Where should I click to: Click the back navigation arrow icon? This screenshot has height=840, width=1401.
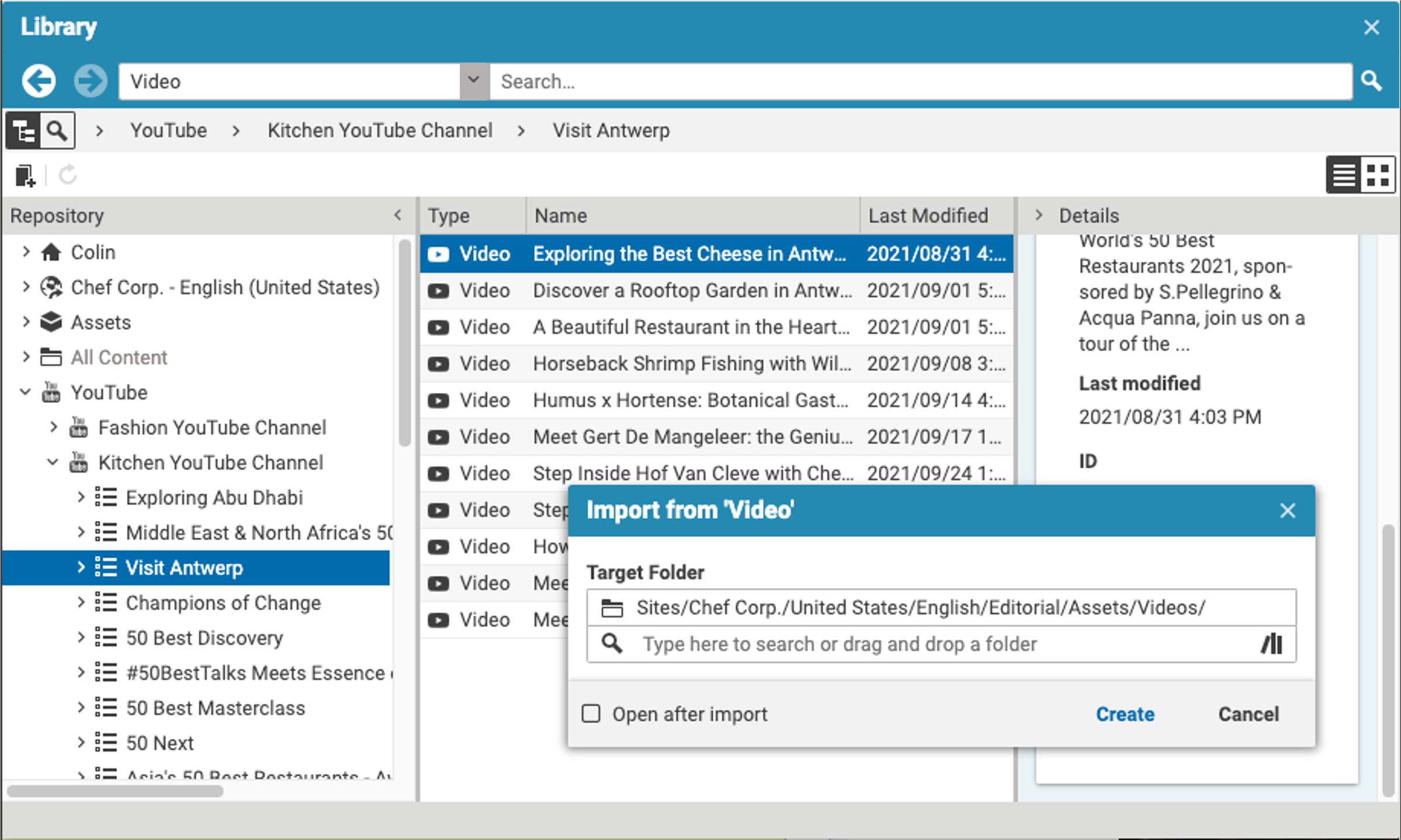point(39,81)
